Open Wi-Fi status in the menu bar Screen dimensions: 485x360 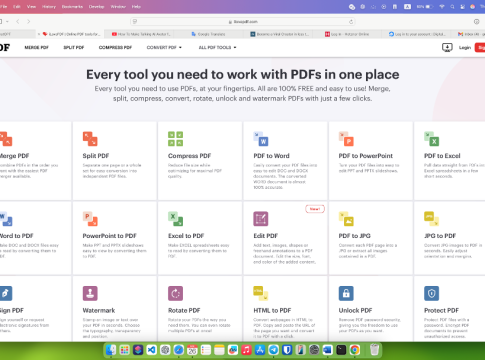point(442,7)
